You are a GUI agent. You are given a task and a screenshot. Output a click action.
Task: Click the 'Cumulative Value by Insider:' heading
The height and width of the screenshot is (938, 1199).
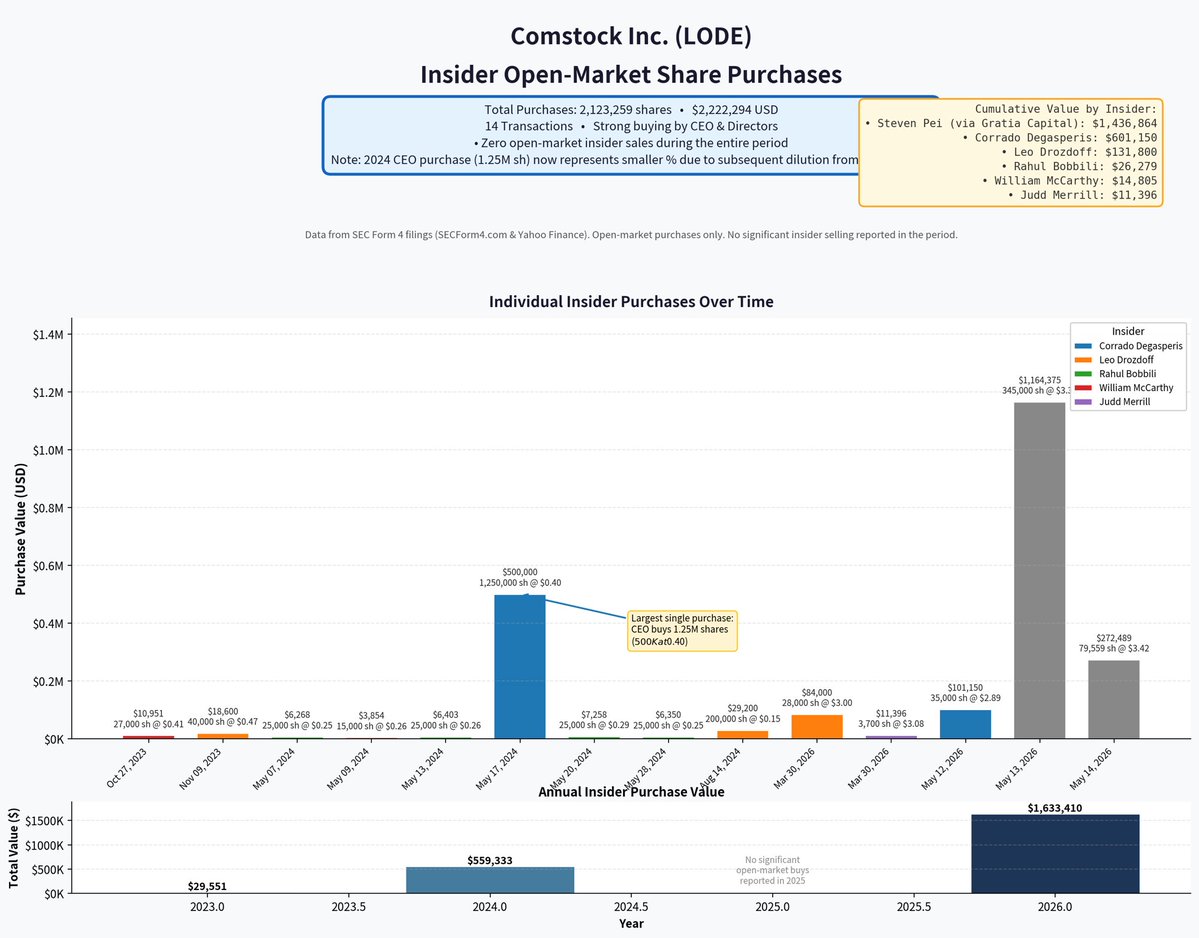click(x=1066, y=109)
